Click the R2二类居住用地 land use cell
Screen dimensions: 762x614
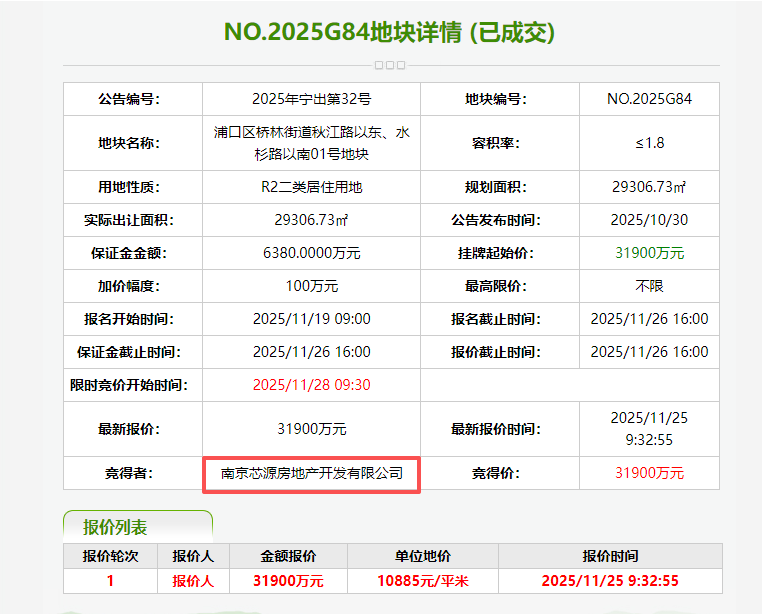pyautogui.click(x=312, y=187)
